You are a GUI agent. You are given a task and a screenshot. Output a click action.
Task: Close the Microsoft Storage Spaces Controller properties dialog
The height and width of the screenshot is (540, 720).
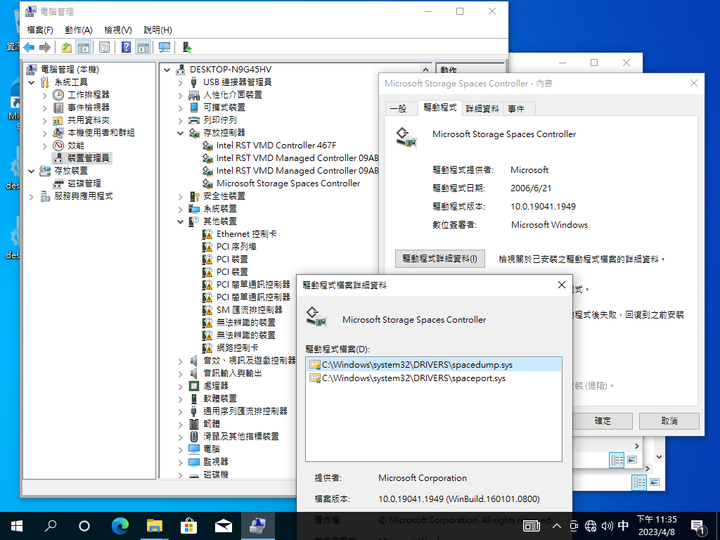(x=693, y=83)
